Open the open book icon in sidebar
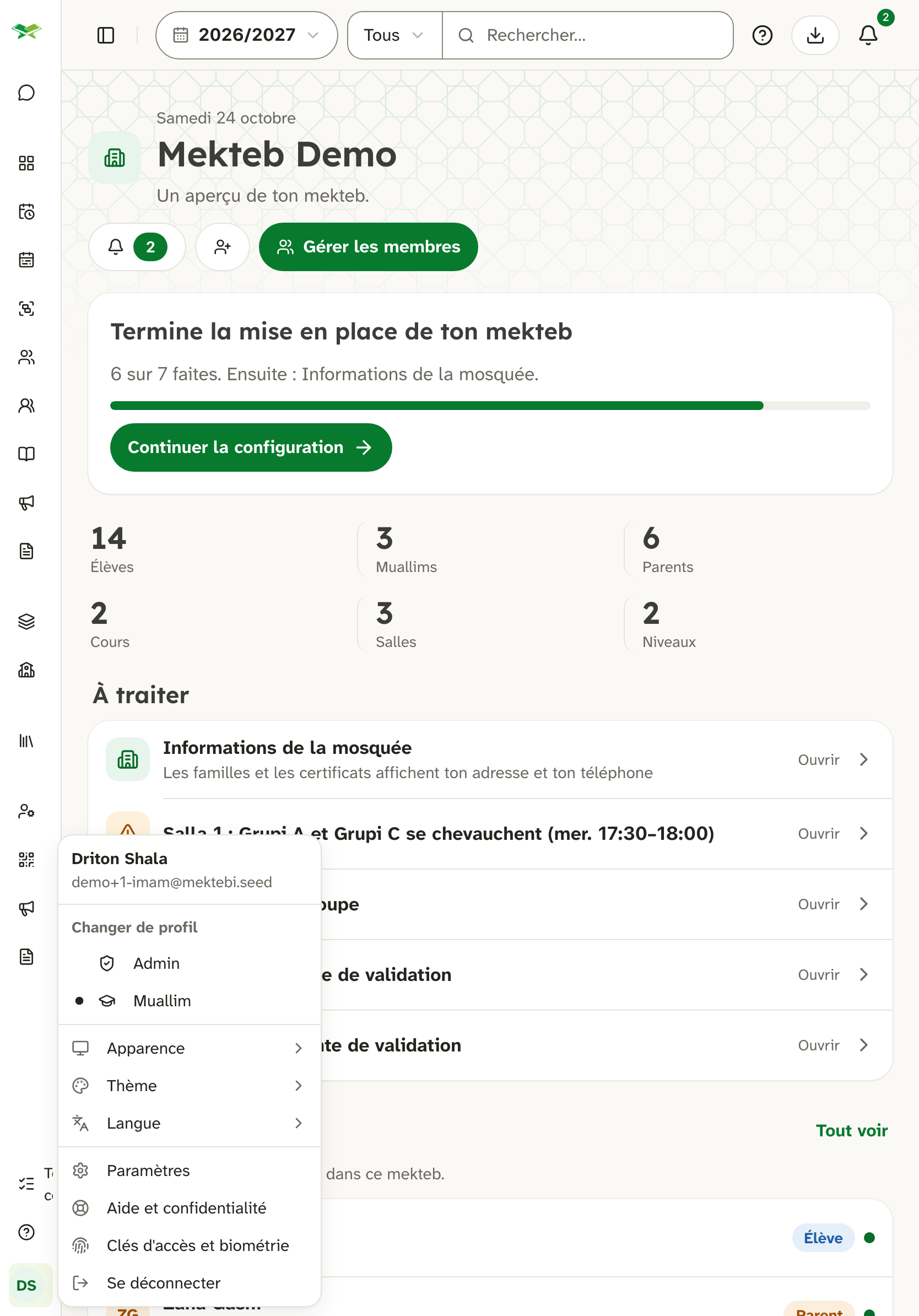The width and height of the screenshot is (919, 1316). 26,454
